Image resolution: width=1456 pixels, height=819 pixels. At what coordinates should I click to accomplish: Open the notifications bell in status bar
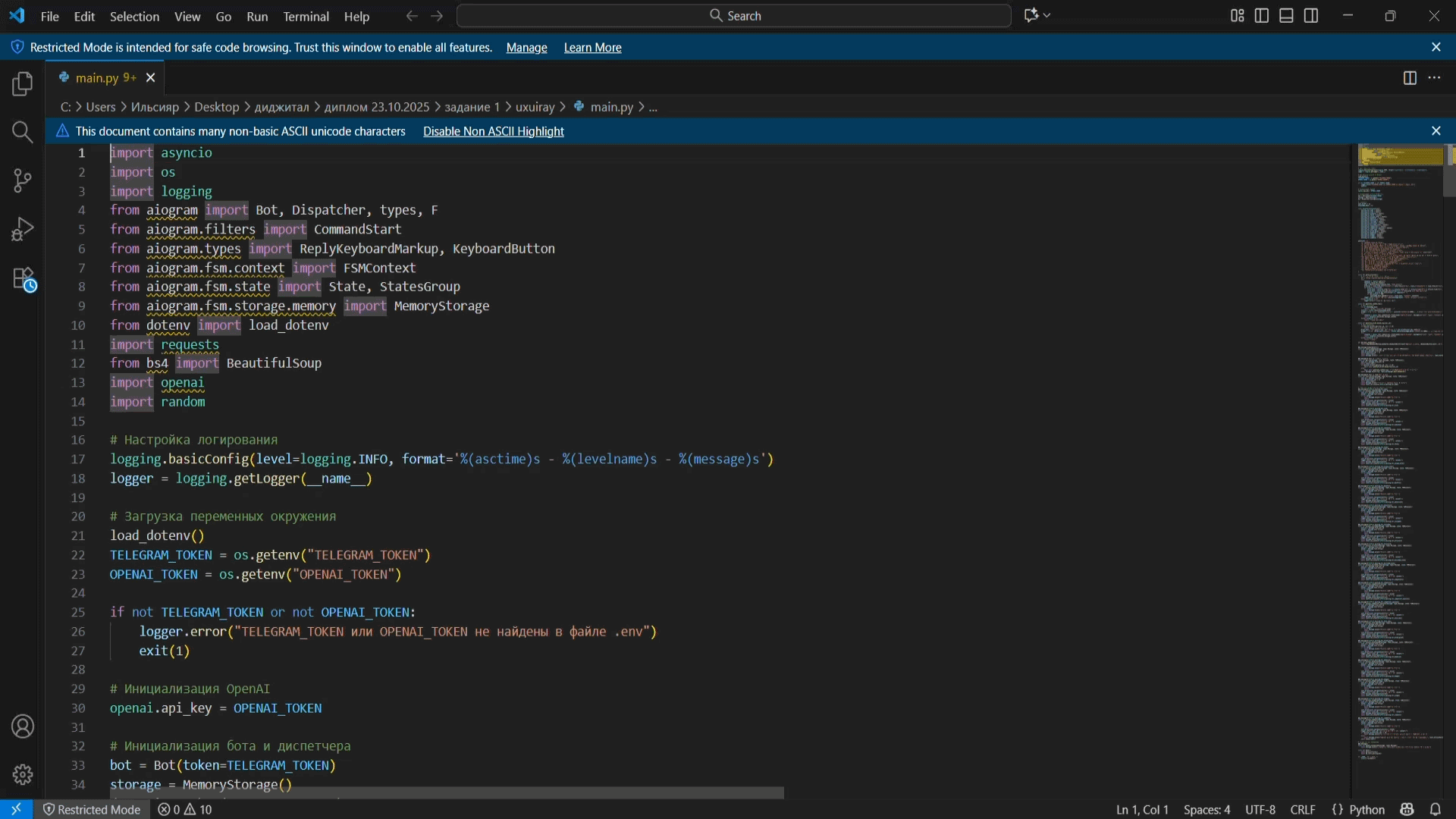tap(1436, 809)
